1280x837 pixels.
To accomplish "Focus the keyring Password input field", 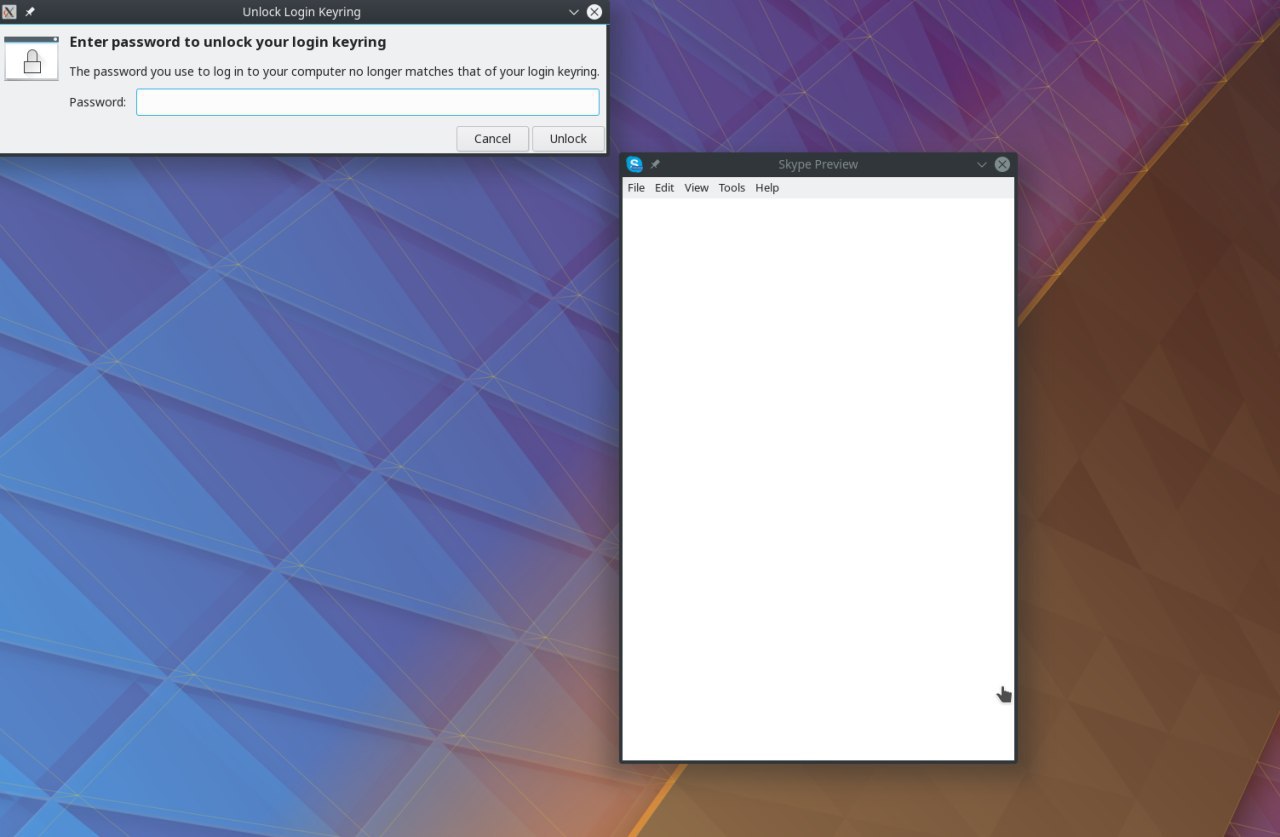I will [x=368, y=102].
